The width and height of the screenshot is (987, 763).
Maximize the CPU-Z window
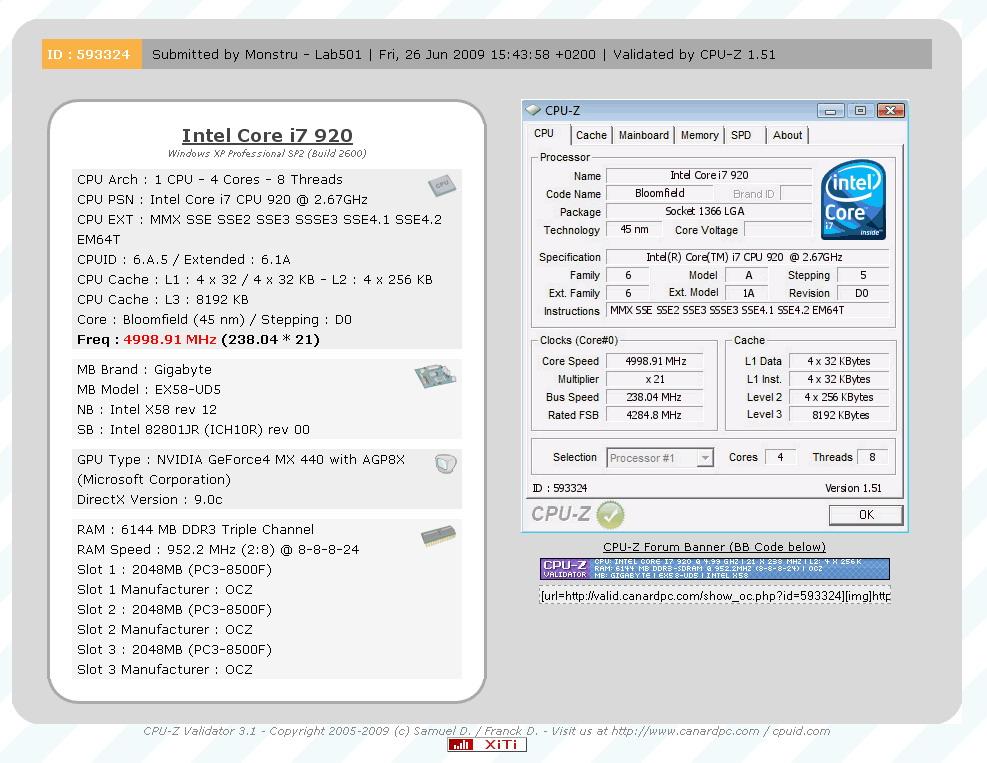click(x=860, y=111)
